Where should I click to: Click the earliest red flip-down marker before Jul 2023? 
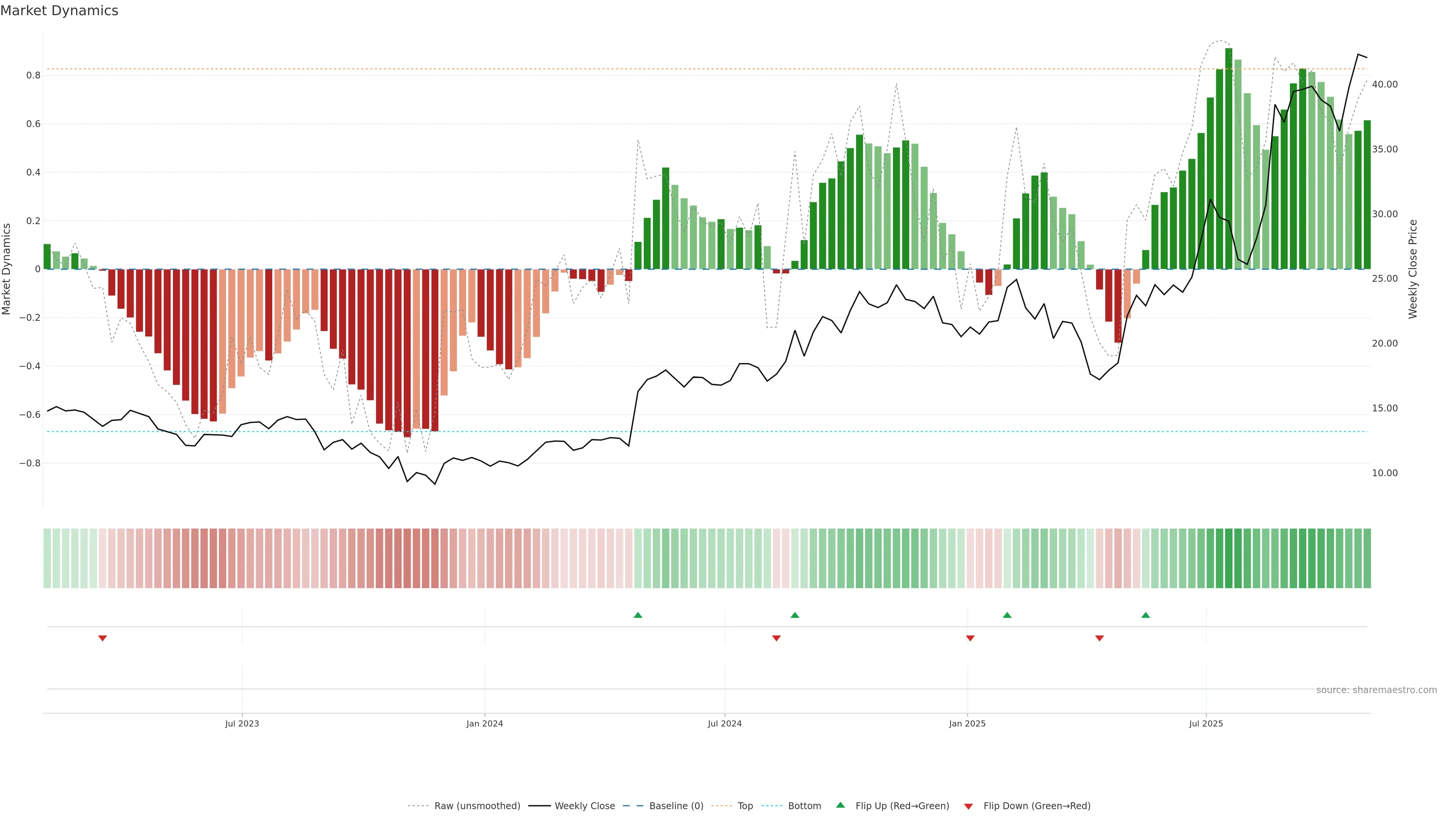[x=102, y=638]
